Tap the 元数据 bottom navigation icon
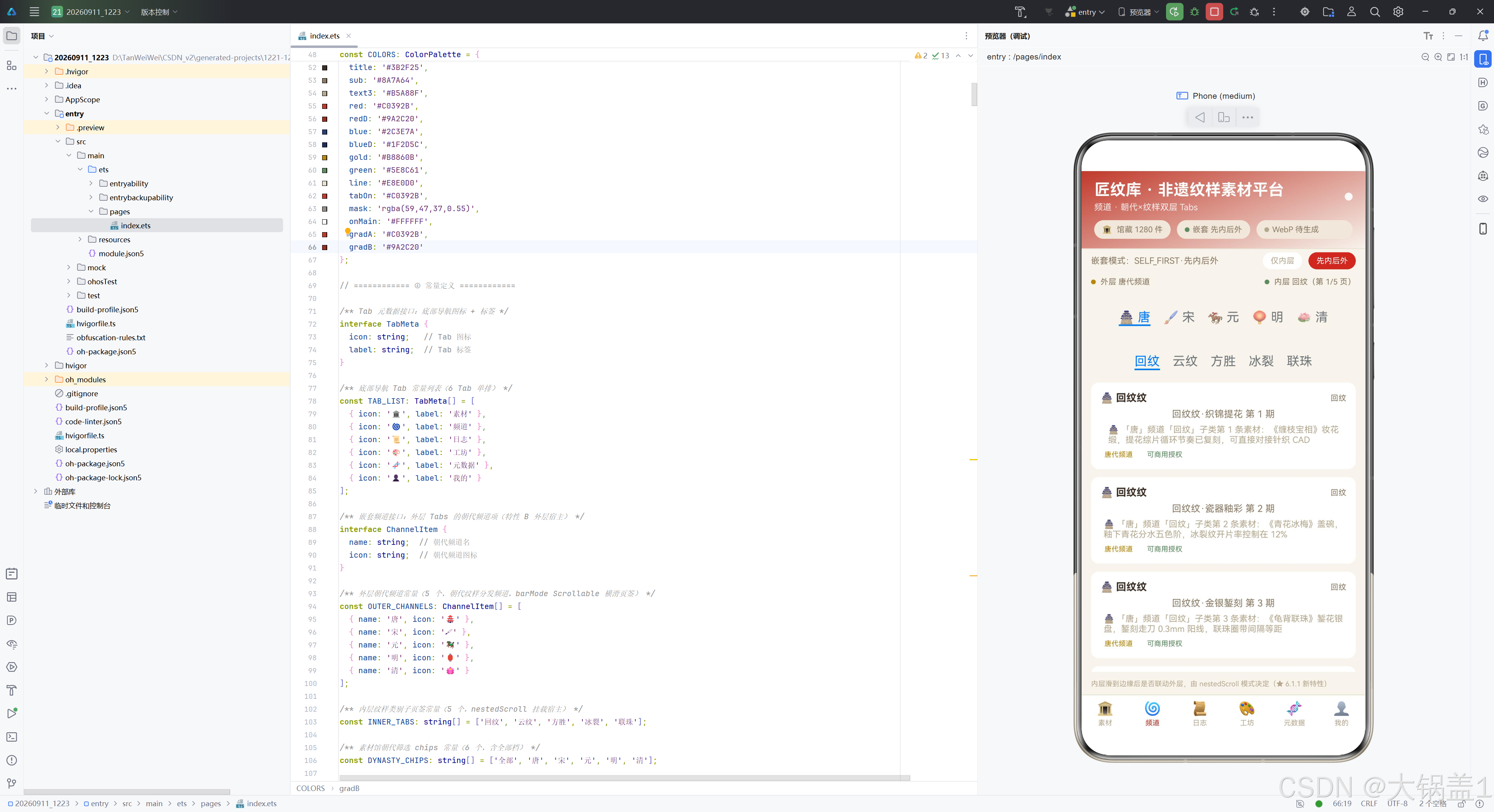 pos(1294,714)
